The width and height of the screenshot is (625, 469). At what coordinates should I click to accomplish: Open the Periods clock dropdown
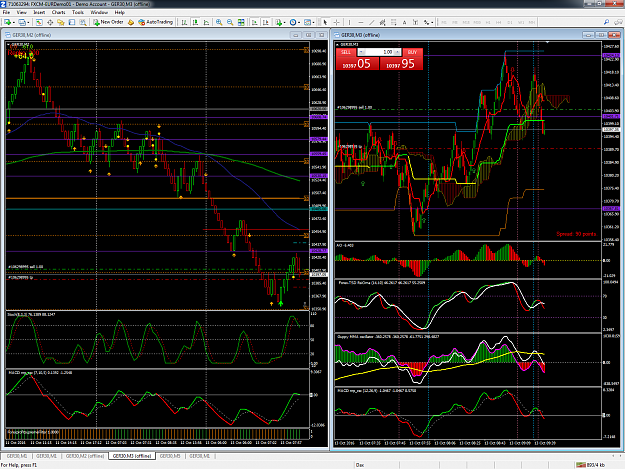point(295,22)
